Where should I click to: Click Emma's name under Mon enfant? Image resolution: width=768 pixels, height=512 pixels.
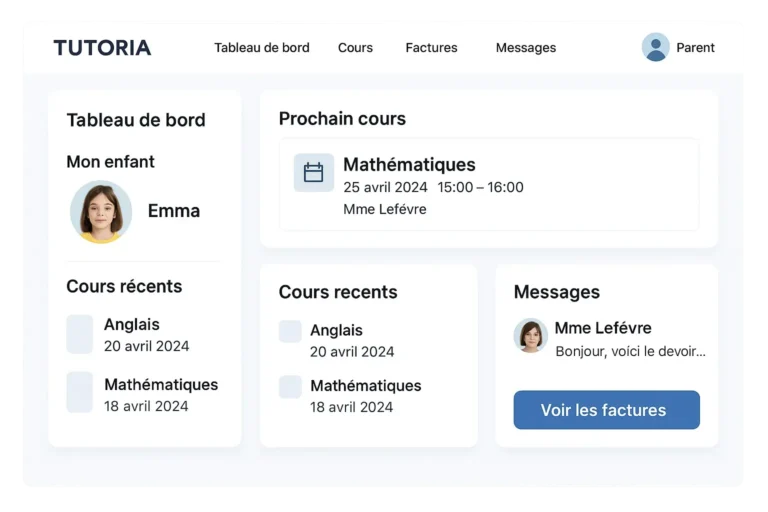coord(174,211)
